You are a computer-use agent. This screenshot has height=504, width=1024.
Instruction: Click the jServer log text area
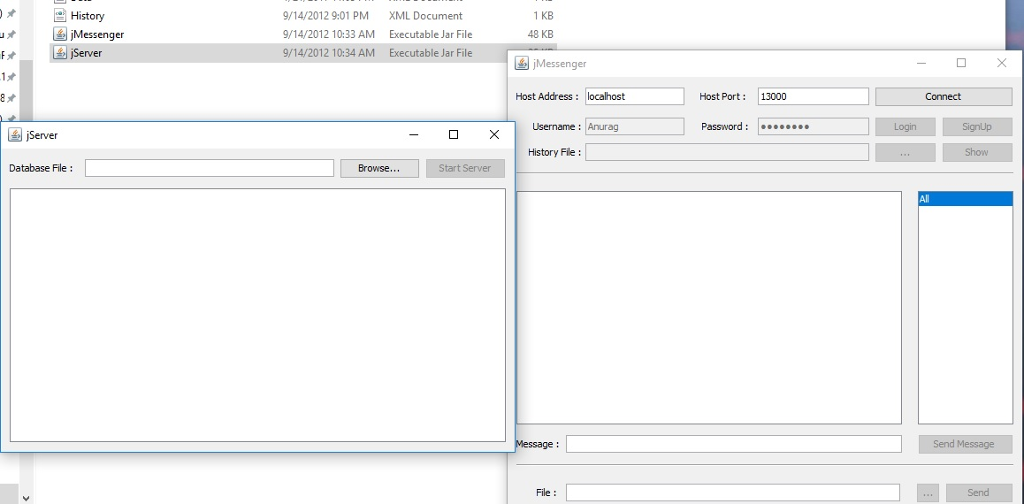pos(258,315)
